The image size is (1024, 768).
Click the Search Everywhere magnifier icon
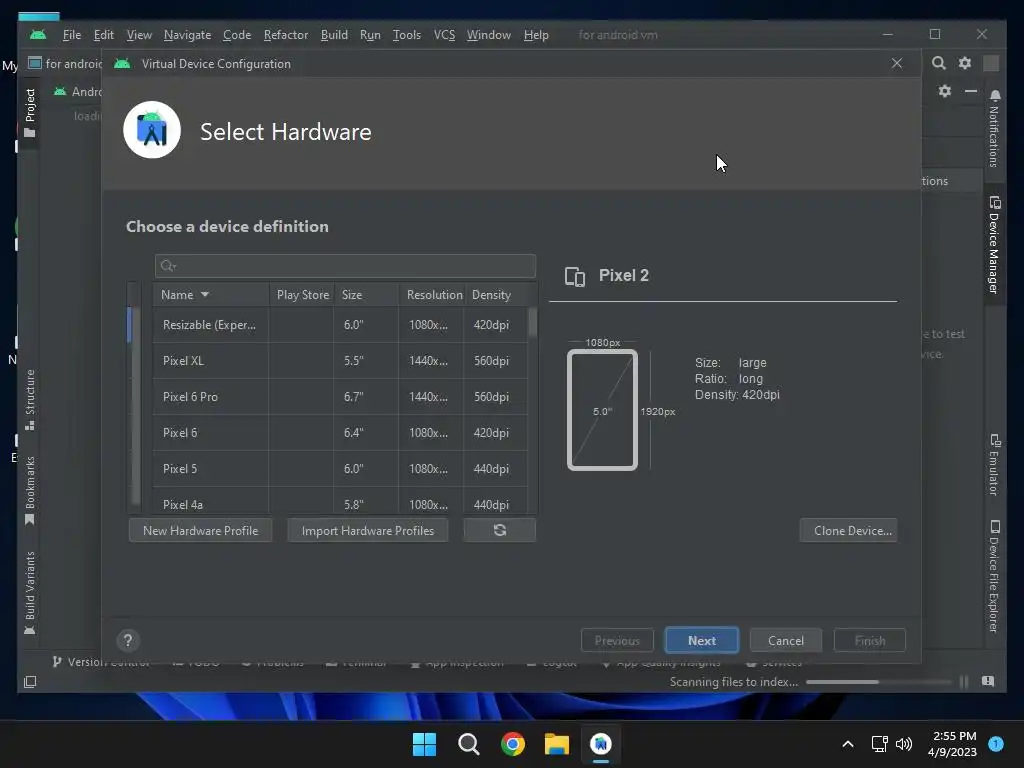coord(938,63)
